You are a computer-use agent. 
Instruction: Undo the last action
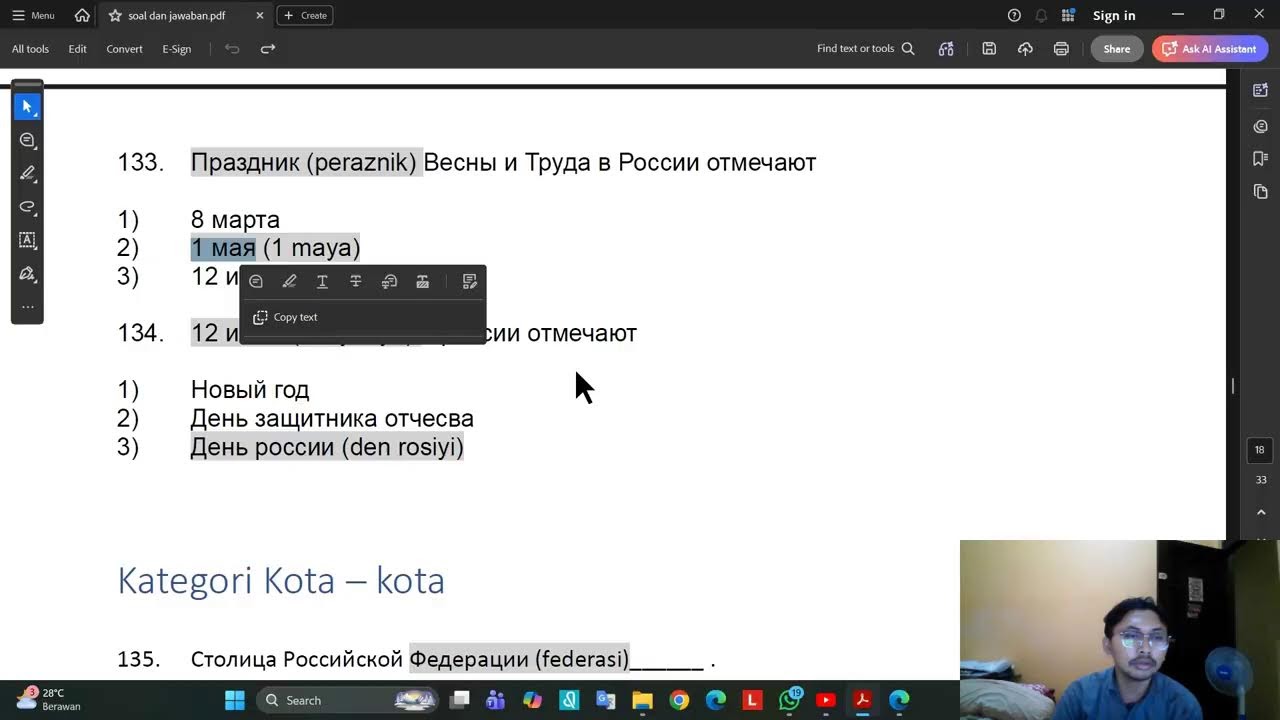tap(232, 49)
